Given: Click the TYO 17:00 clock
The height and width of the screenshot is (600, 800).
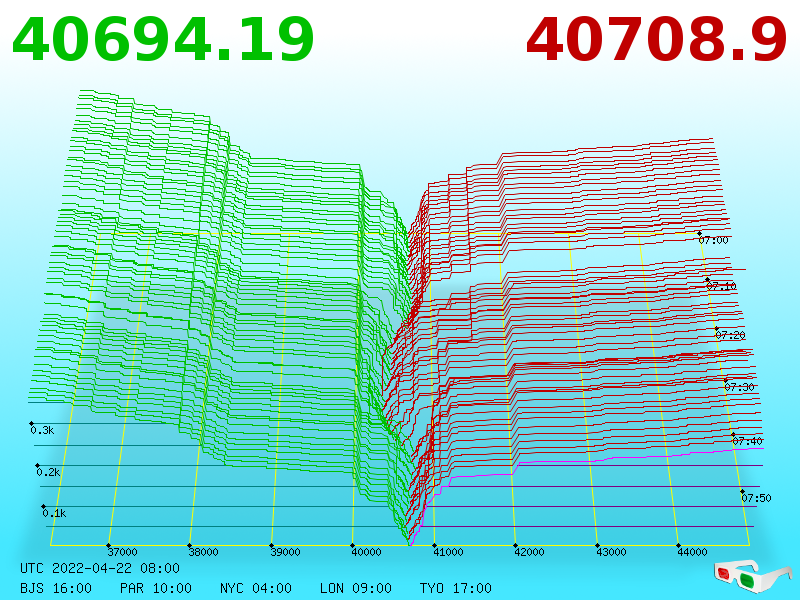Looking at the screenshot, I should [x=456, y=588].
